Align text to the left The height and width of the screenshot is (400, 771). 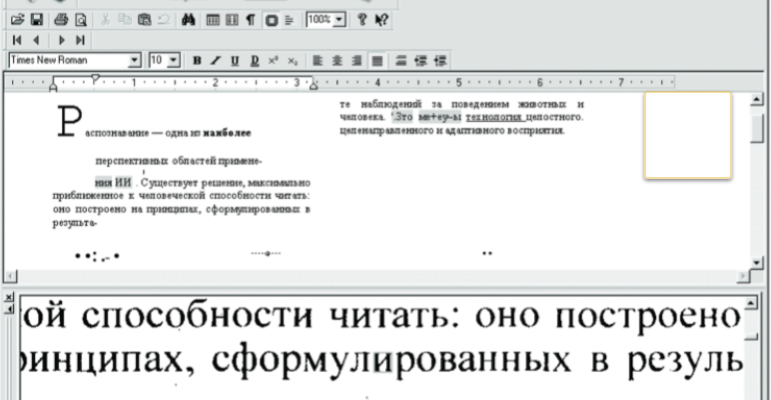[318, 60]
